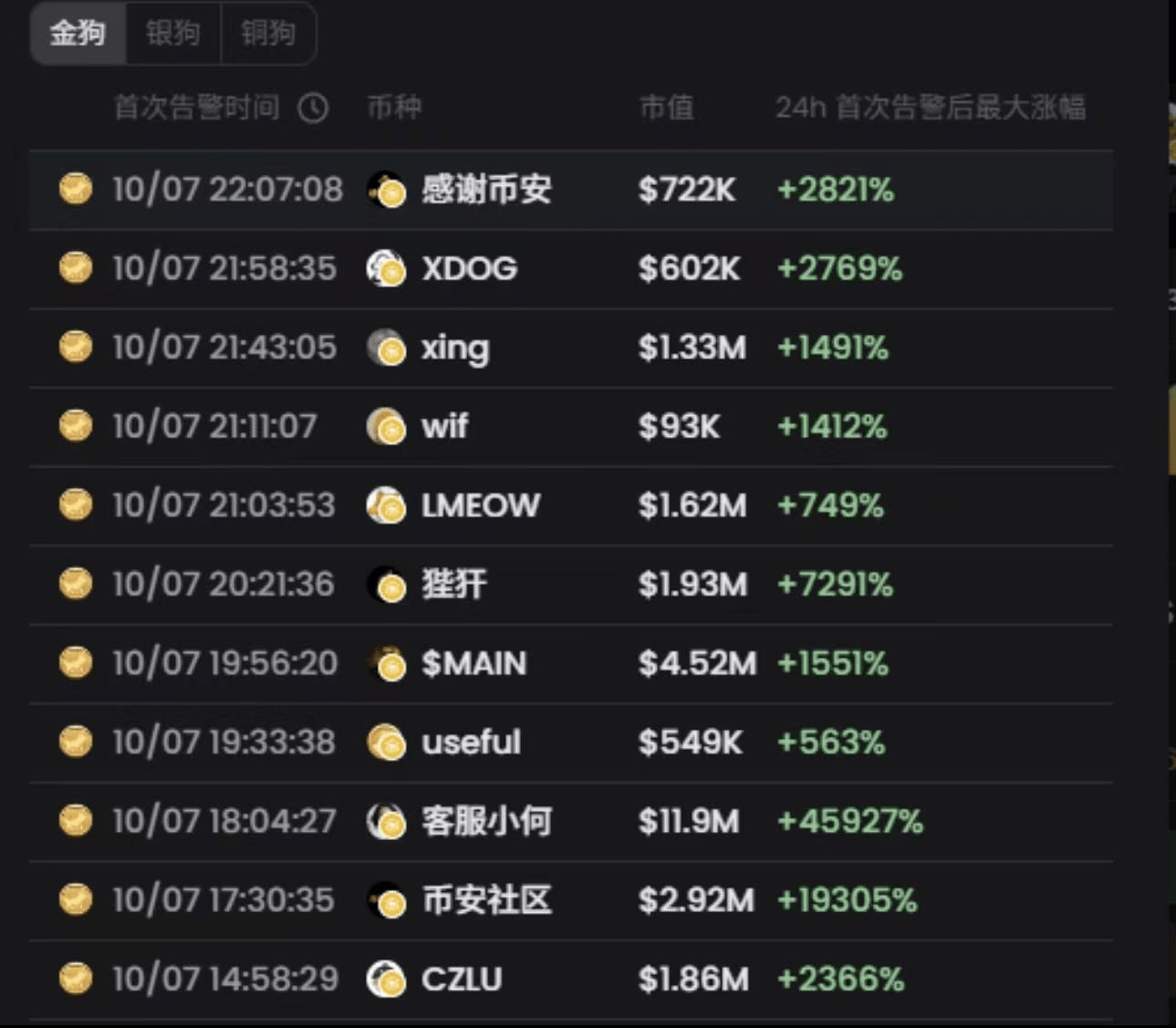Select the 铜狗 tab

[268, 34]
